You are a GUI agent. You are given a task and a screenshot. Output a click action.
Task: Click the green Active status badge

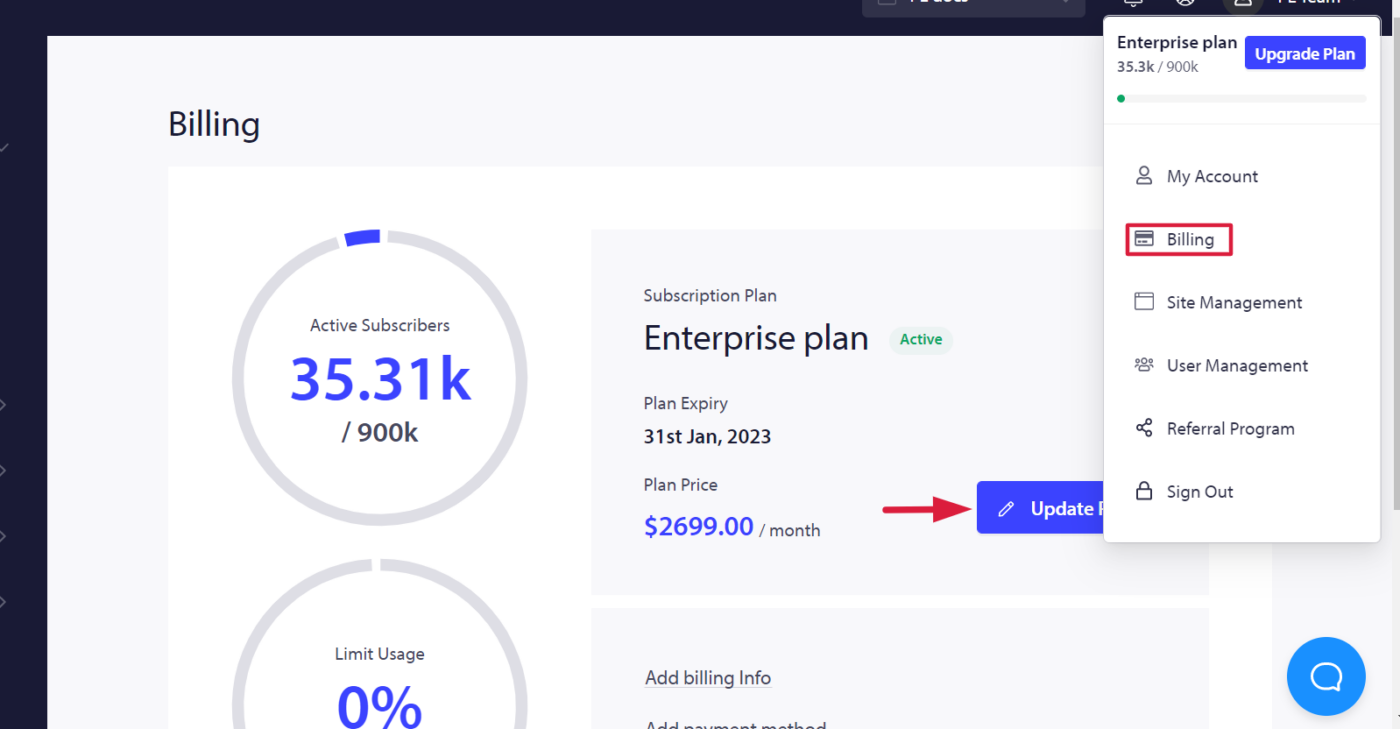coord(921,339)
